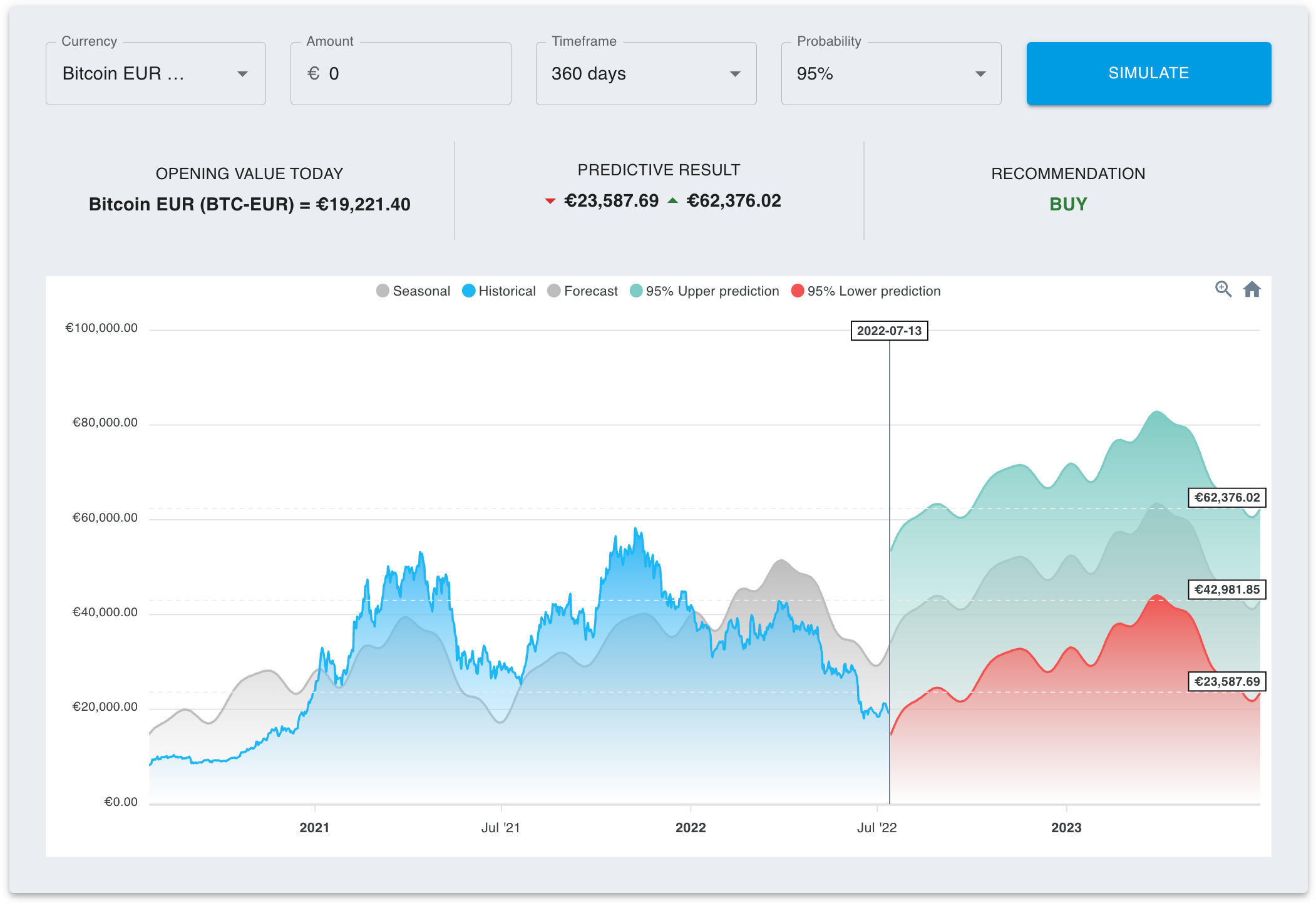The width and height of the screenshot is (1316, 903).
Task: Expand the Timeframe dropdown set to 360 days
Action: (x=646, y=74)
